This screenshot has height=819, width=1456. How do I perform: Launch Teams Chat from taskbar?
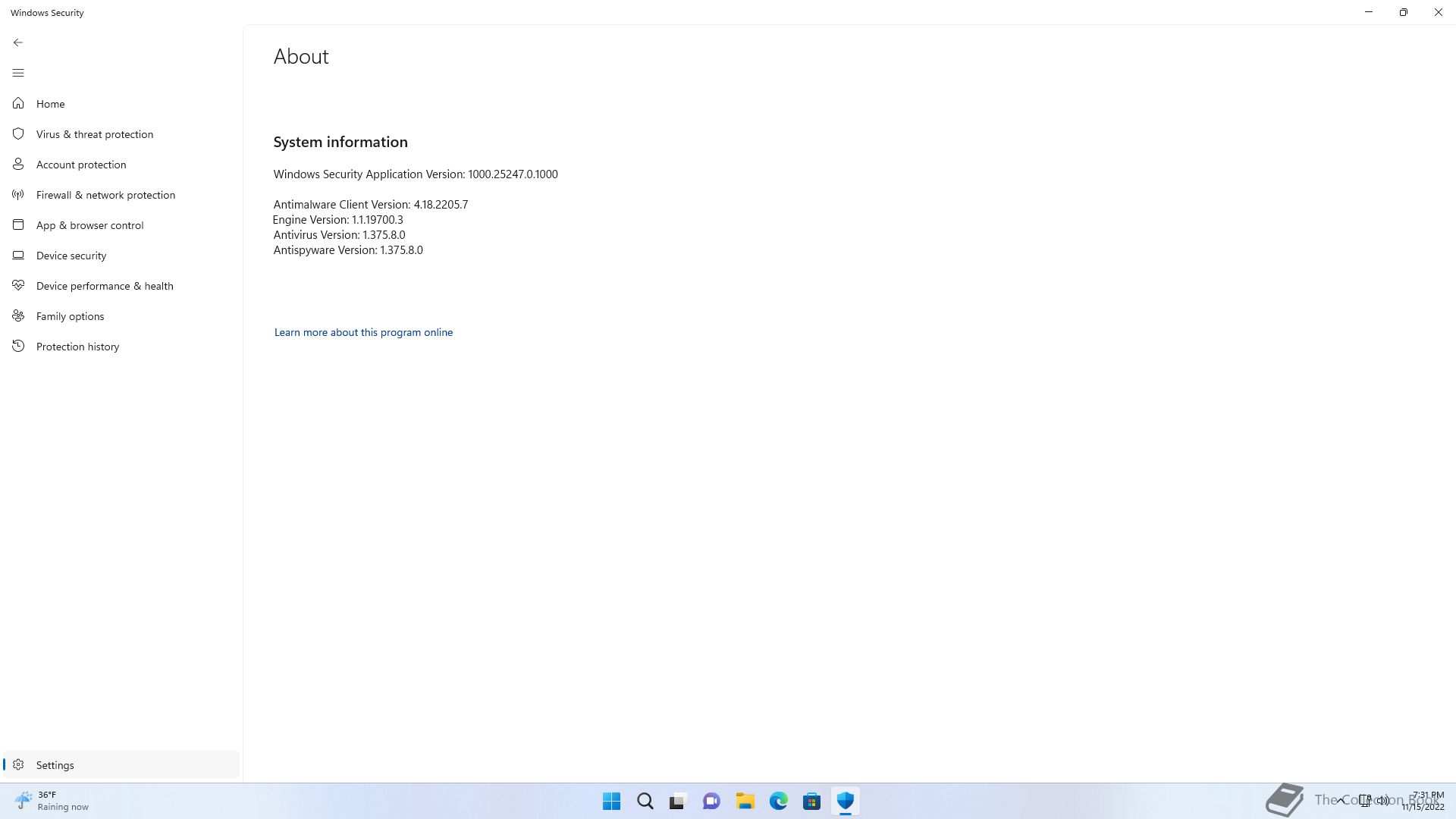pos(711,801)
